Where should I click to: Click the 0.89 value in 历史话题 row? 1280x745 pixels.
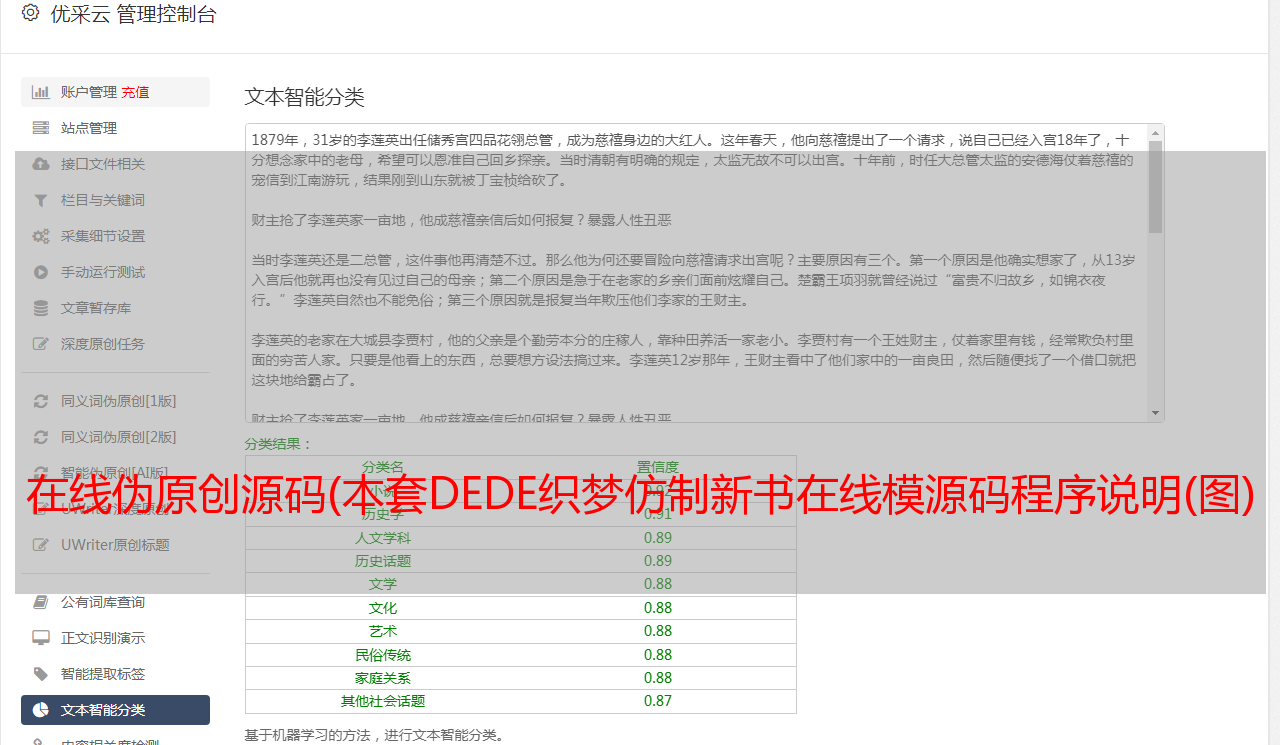tap(658, 561)
